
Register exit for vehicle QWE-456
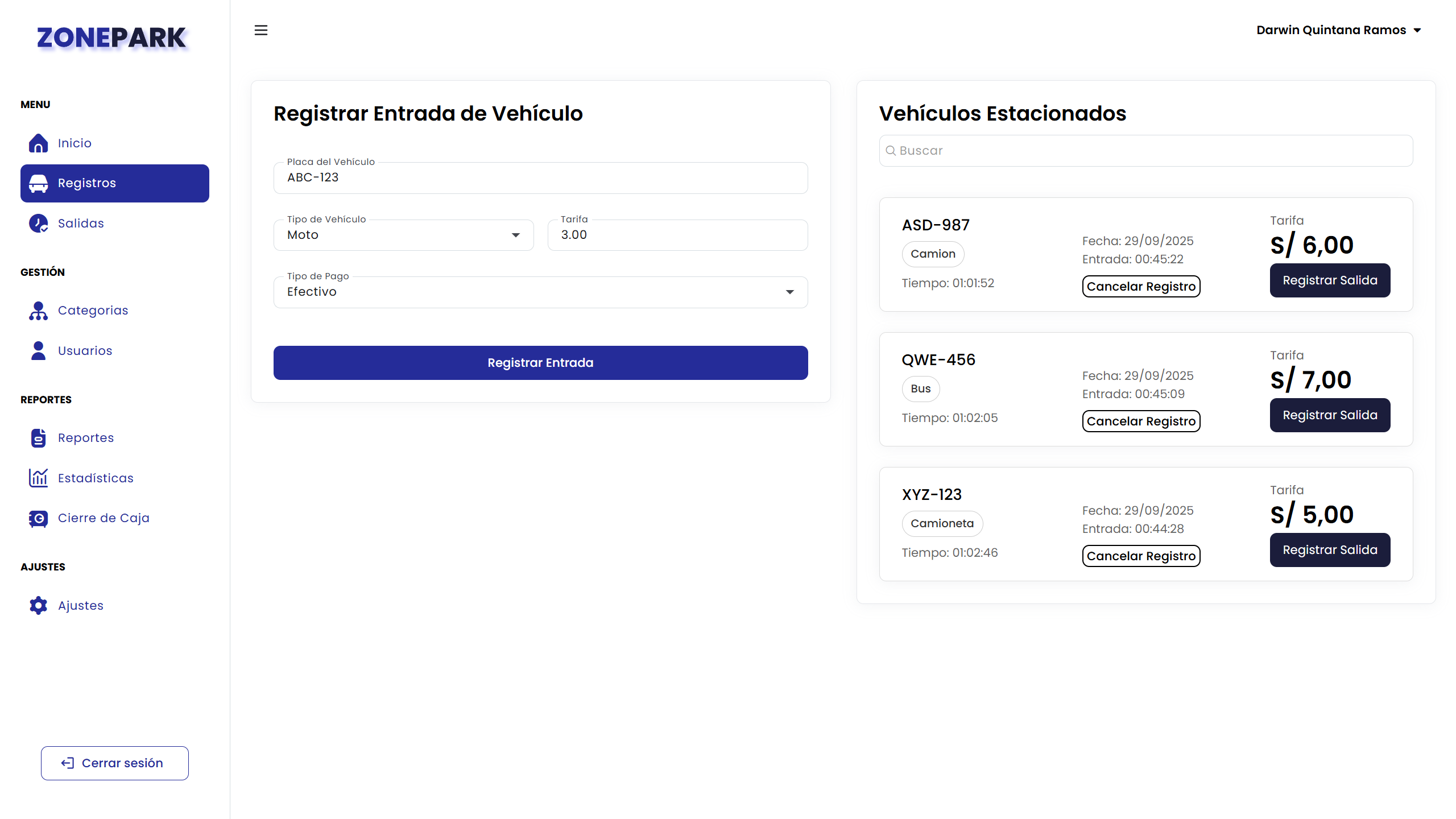pos(1329,415)
